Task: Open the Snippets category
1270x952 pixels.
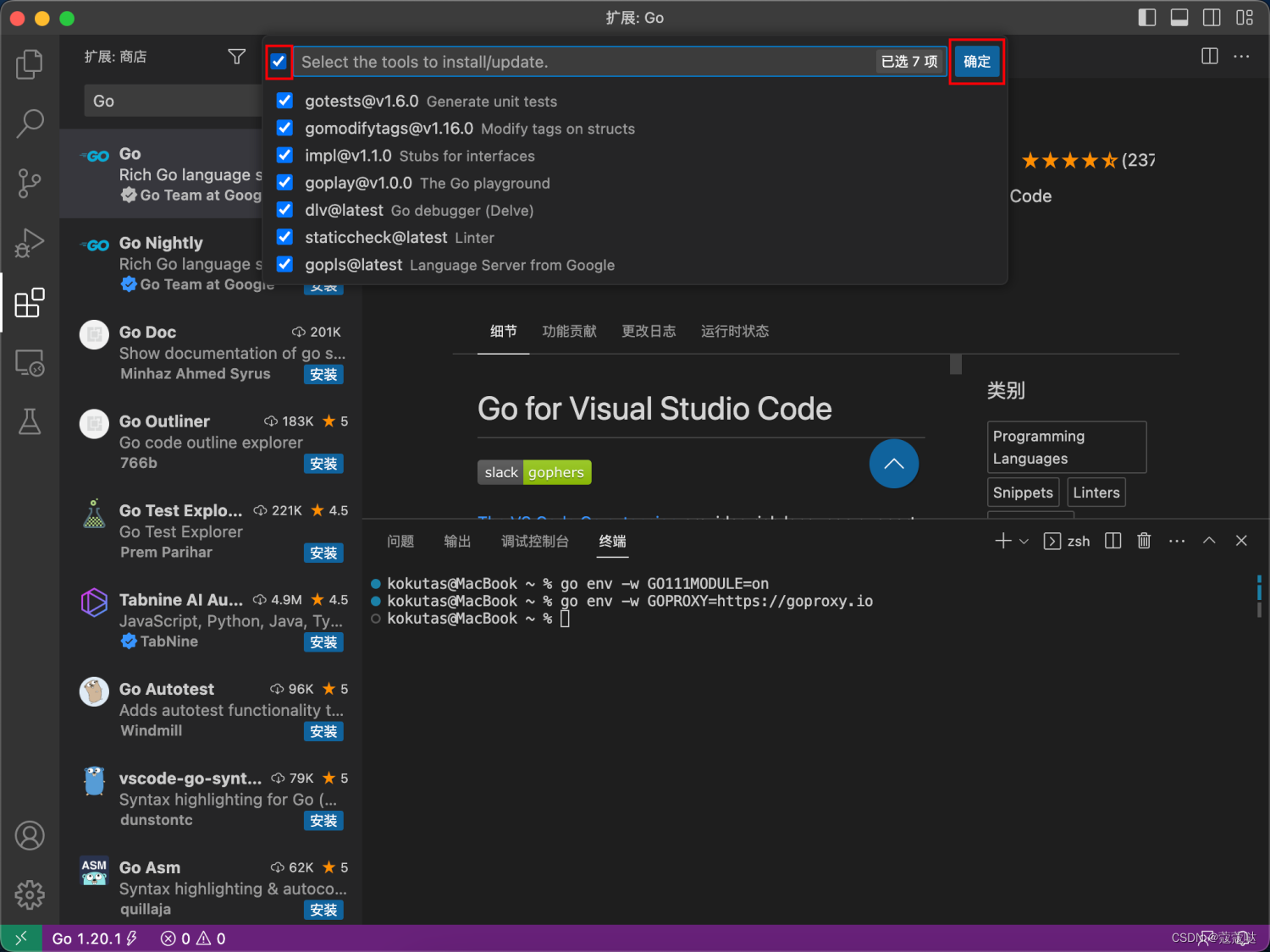Action: [x=1023, y=493]
